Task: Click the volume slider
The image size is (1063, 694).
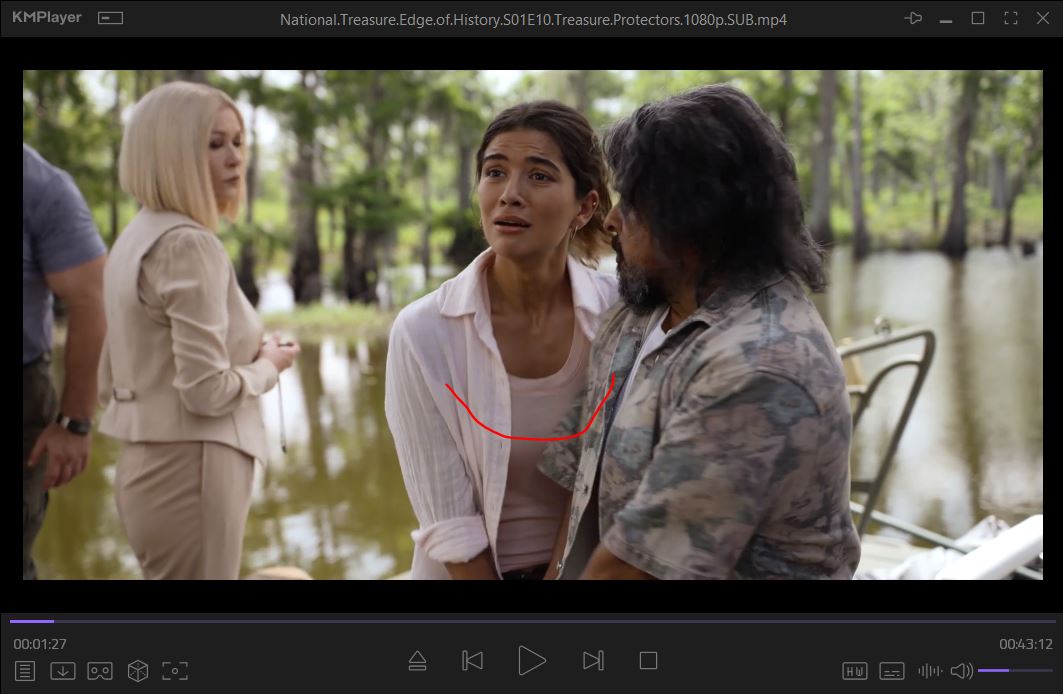Action: coord(1014,670)
